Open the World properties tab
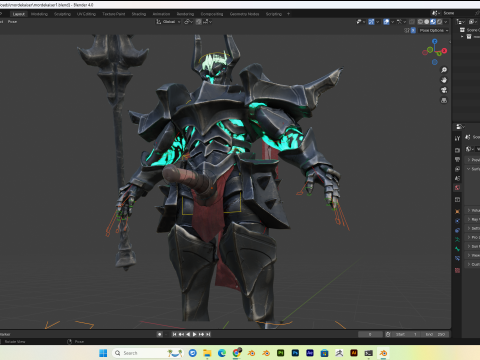480x360 pixels. click(x=457, y=188)
